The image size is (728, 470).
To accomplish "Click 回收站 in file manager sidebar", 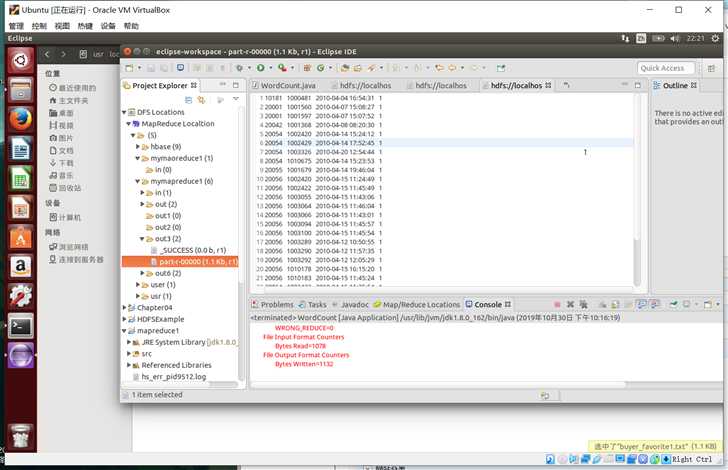I will click(x=65, y=188).
